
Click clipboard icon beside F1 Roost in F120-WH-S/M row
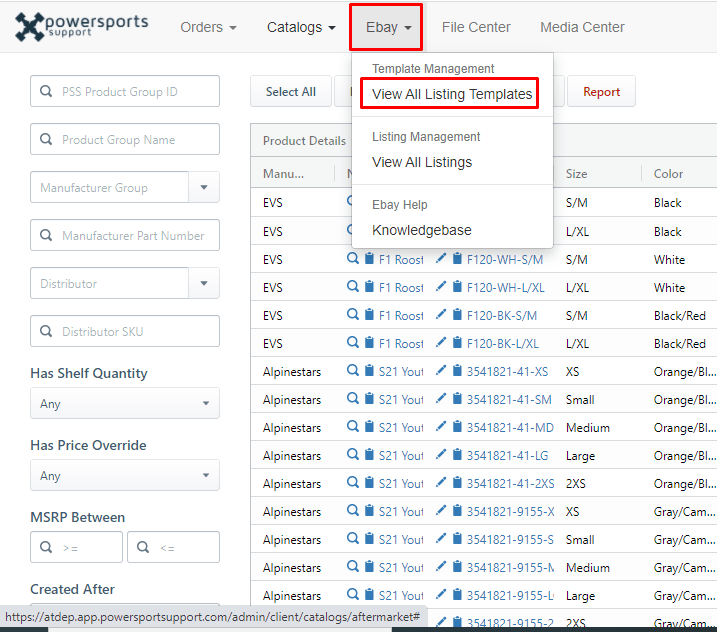pos(369,258)
